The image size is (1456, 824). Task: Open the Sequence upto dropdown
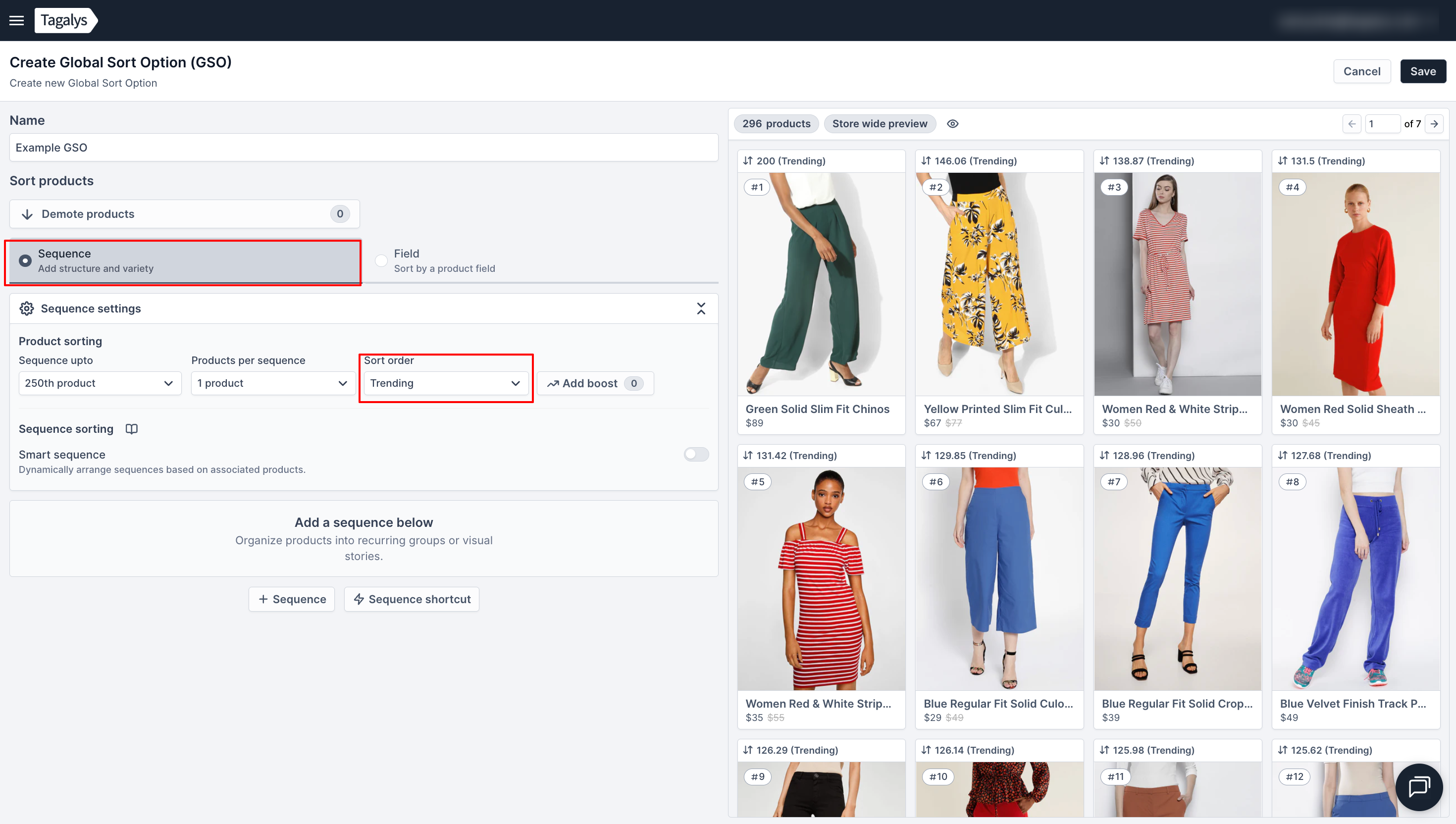click(x=100, y=383)
